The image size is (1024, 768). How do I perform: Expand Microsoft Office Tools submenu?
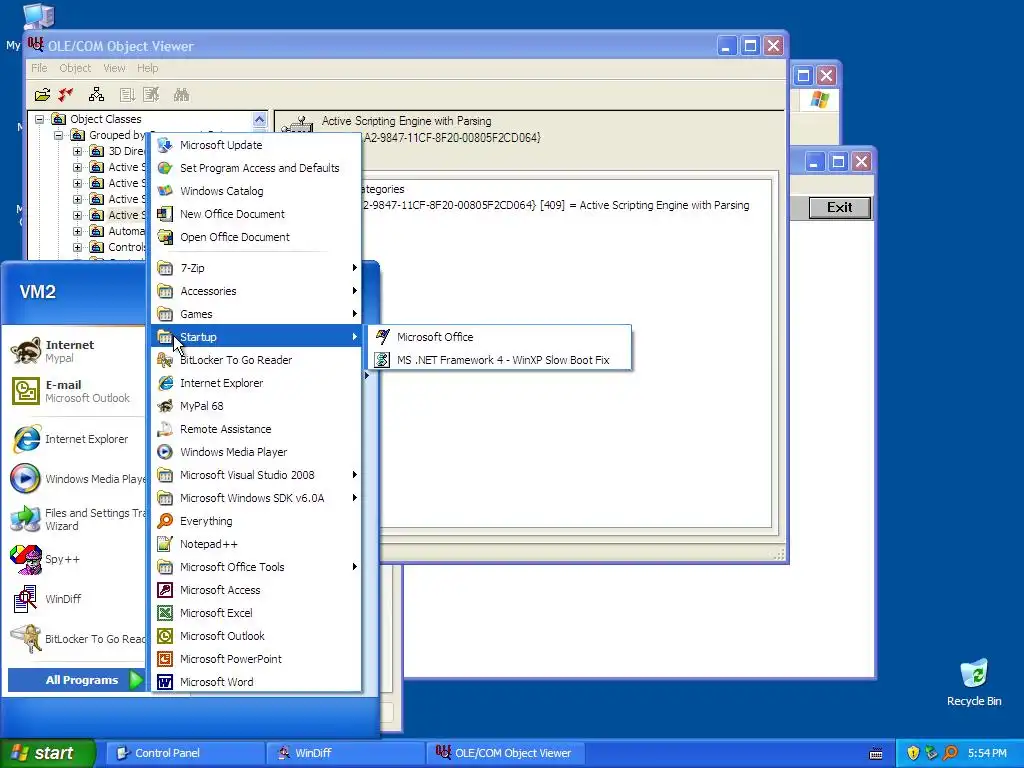coord(256,567)
